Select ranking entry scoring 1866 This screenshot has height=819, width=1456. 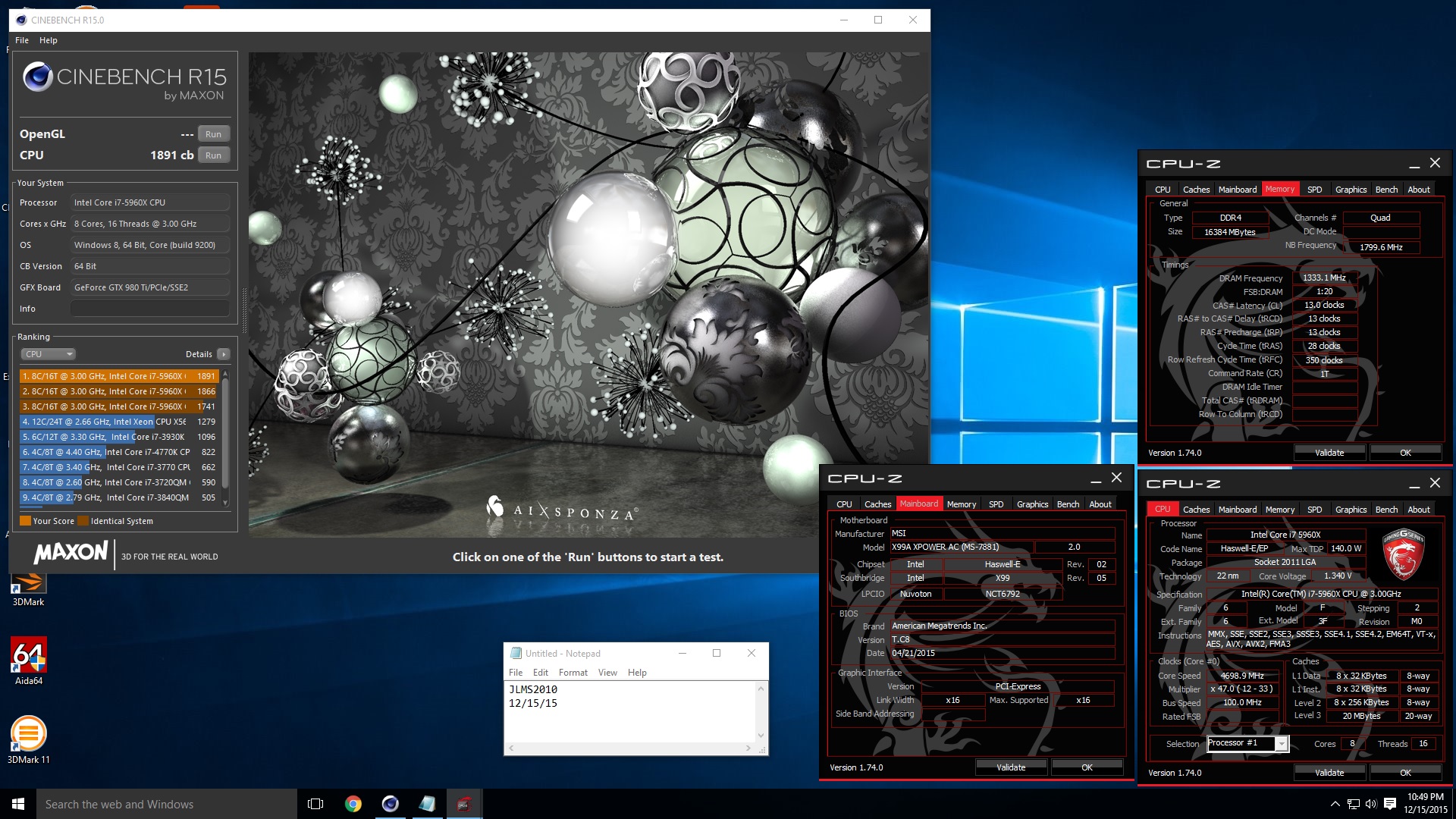click(x=119, y=391)
